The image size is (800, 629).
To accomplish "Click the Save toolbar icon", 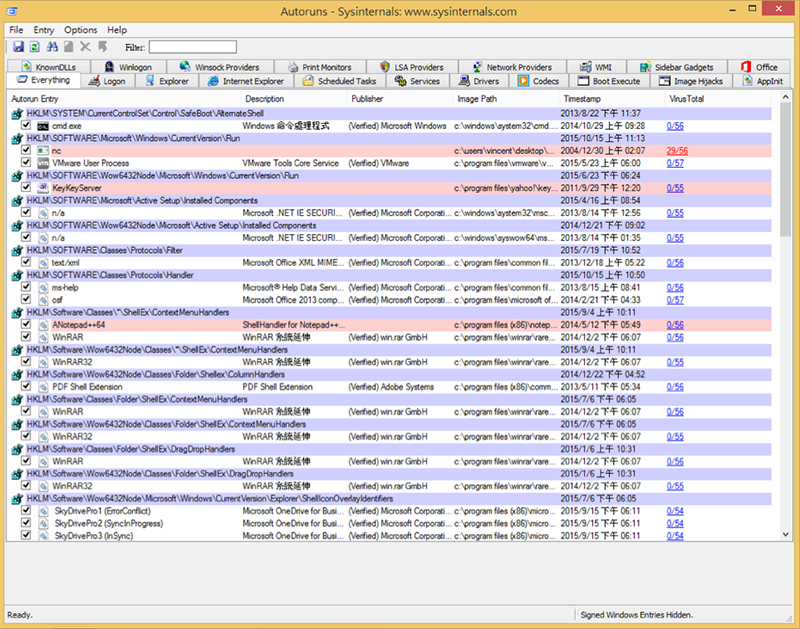I will click(x=18, y=47).
